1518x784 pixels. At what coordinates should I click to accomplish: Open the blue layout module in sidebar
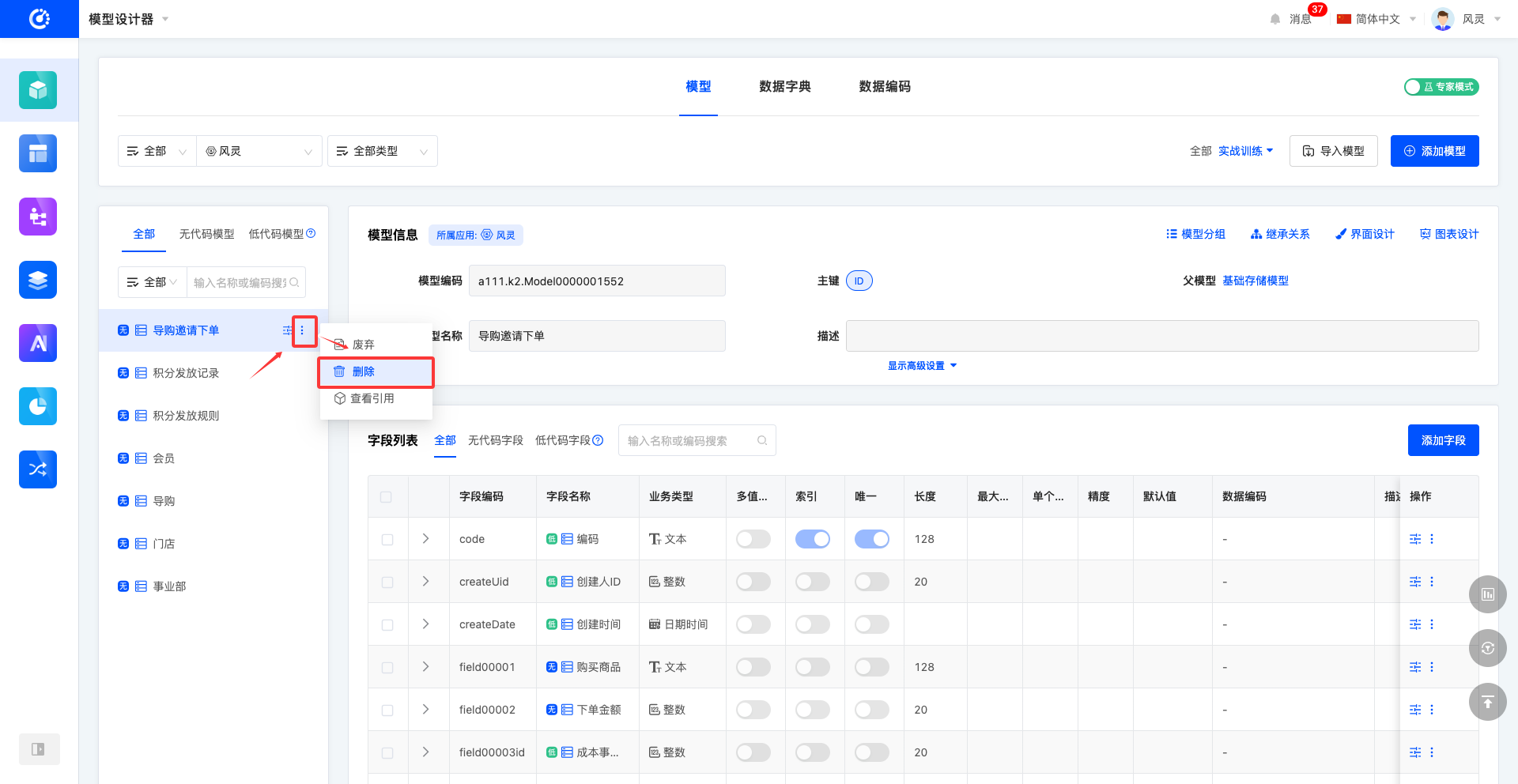(38, 153)
